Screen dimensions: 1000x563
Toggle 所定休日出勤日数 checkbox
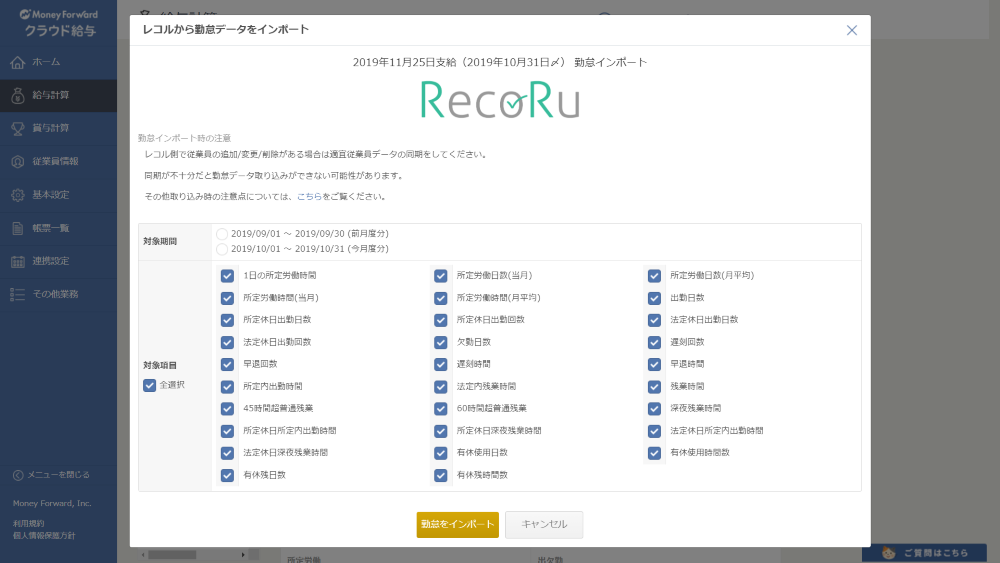(227, 320)
